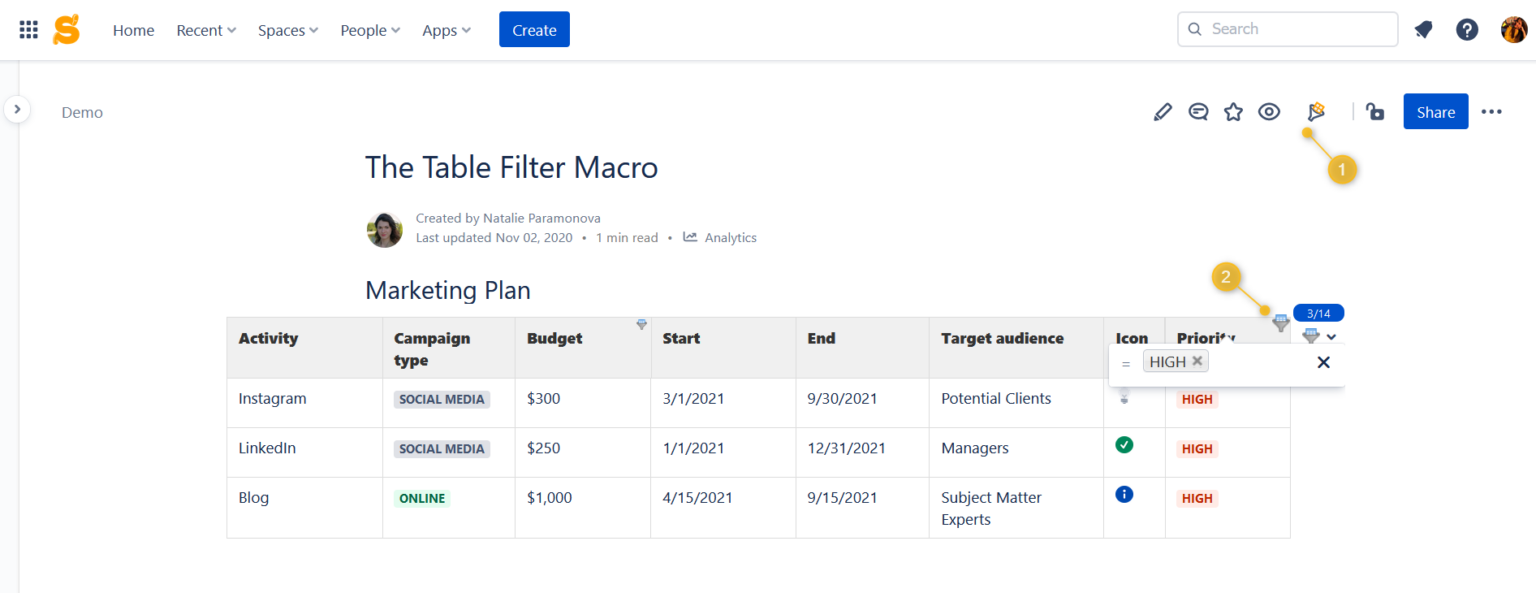Click the edit pencil icon

click(1162, 112)
